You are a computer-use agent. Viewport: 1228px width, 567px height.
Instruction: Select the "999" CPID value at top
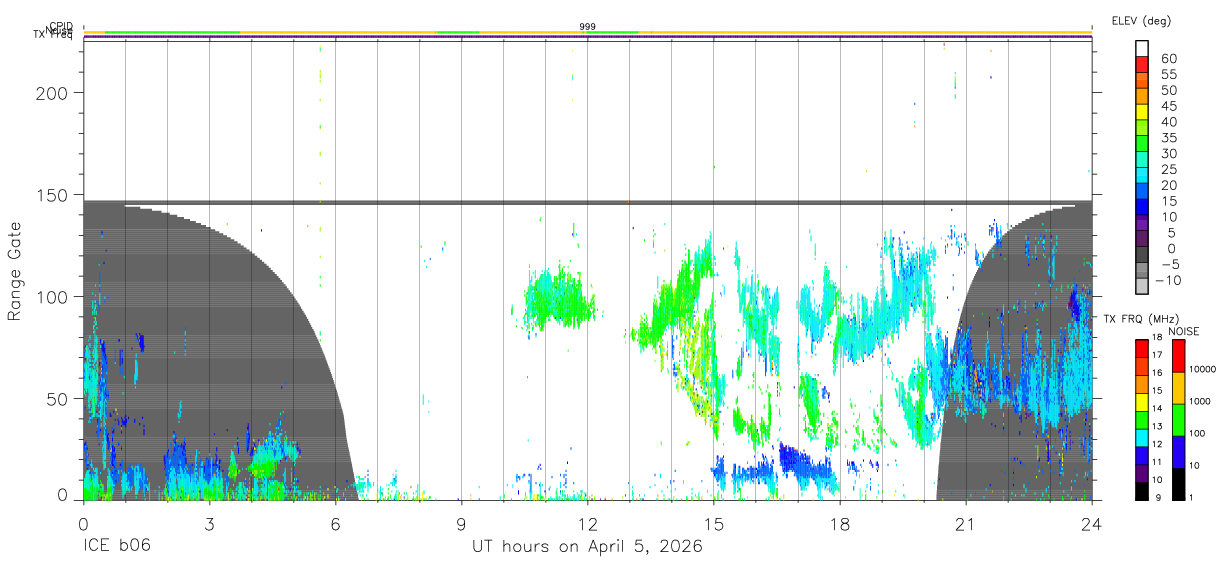click(x=587, y=27)
